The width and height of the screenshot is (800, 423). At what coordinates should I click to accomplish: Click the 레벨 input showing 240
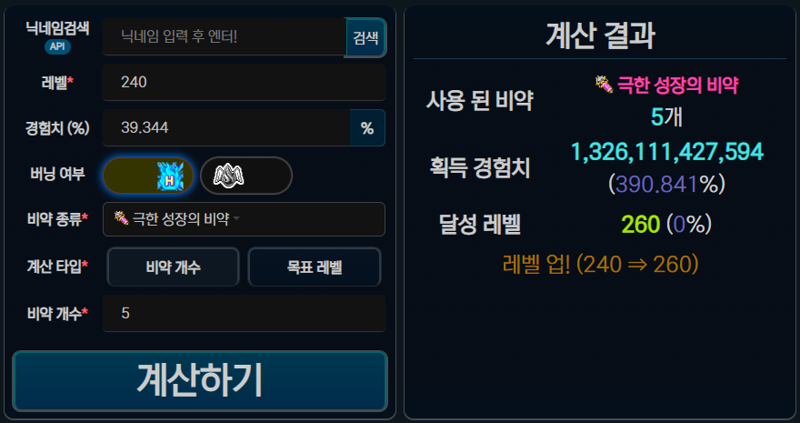coord(244,82)
